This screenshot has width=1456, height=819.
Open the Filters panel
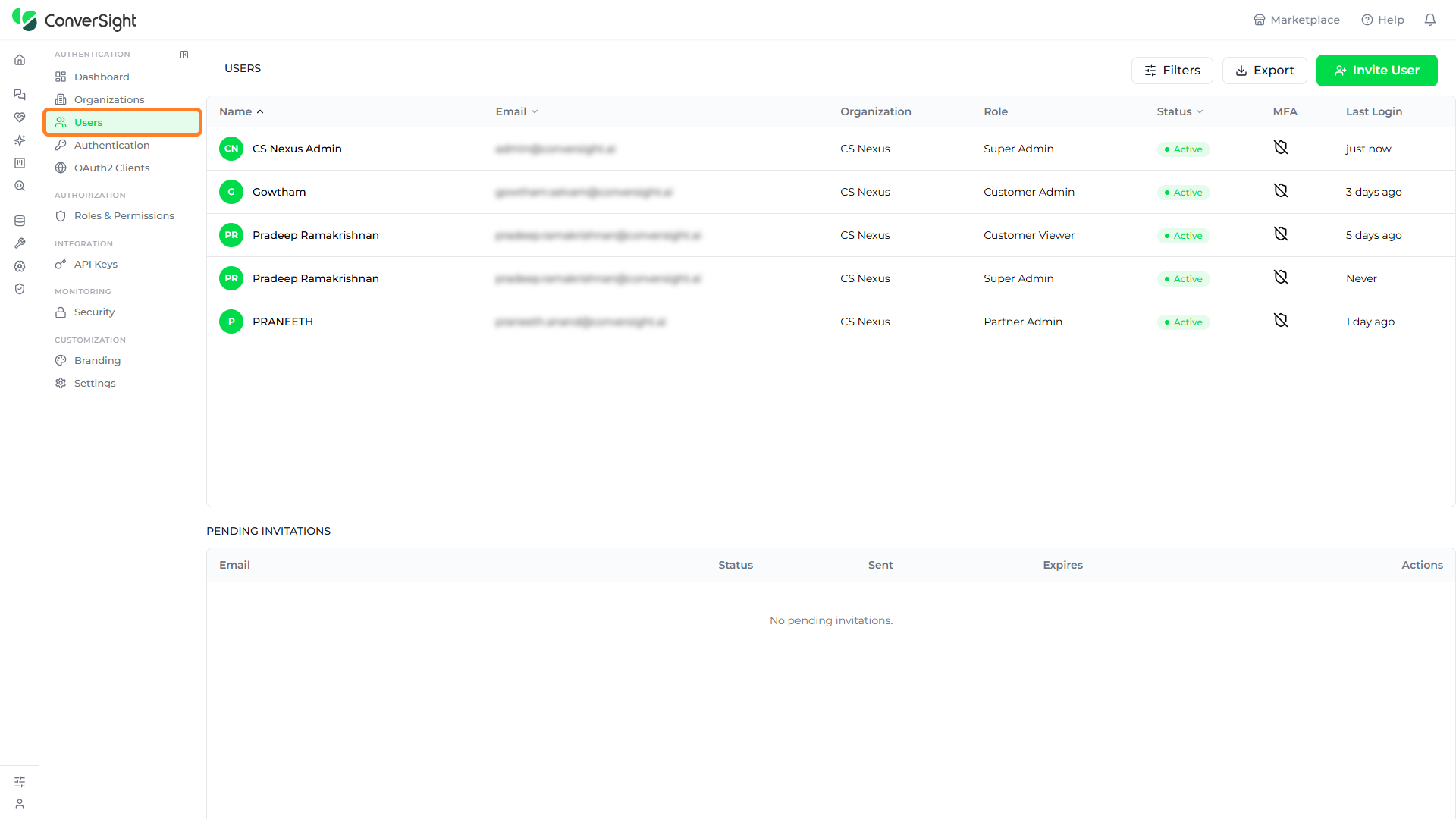(1172, 70)
